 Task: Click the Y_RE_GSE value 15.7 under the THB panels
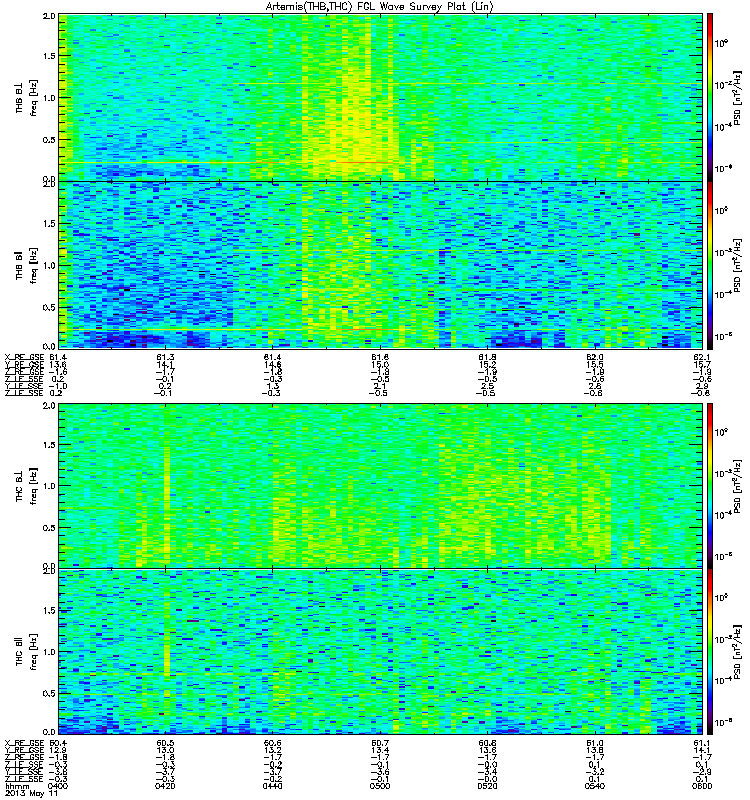tap(702, 364)
